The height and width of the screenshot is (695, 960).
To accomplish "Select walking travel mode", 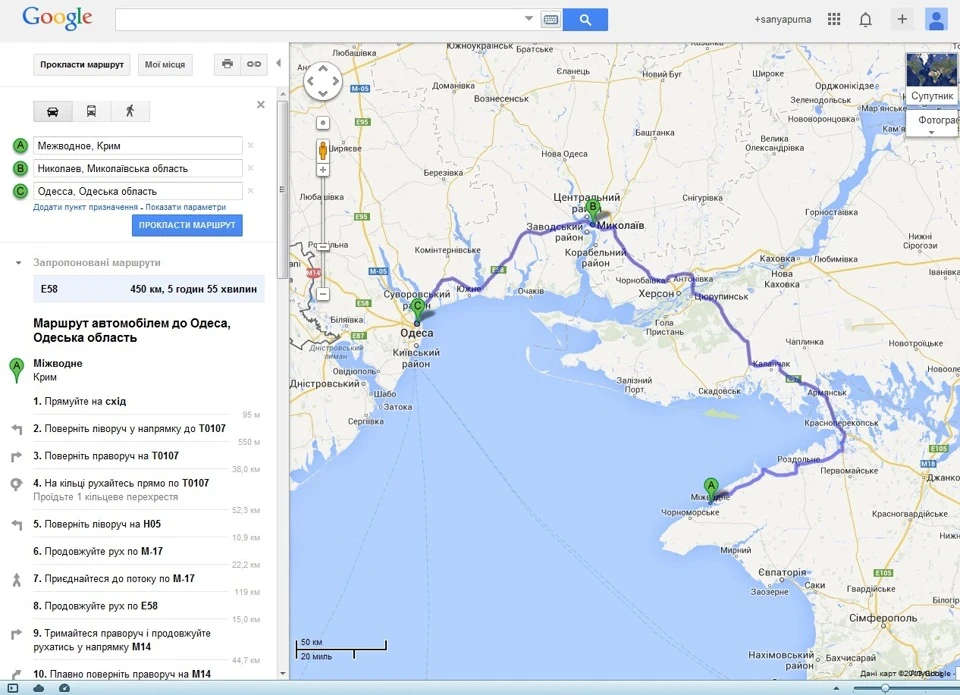I will click(130, 111).
